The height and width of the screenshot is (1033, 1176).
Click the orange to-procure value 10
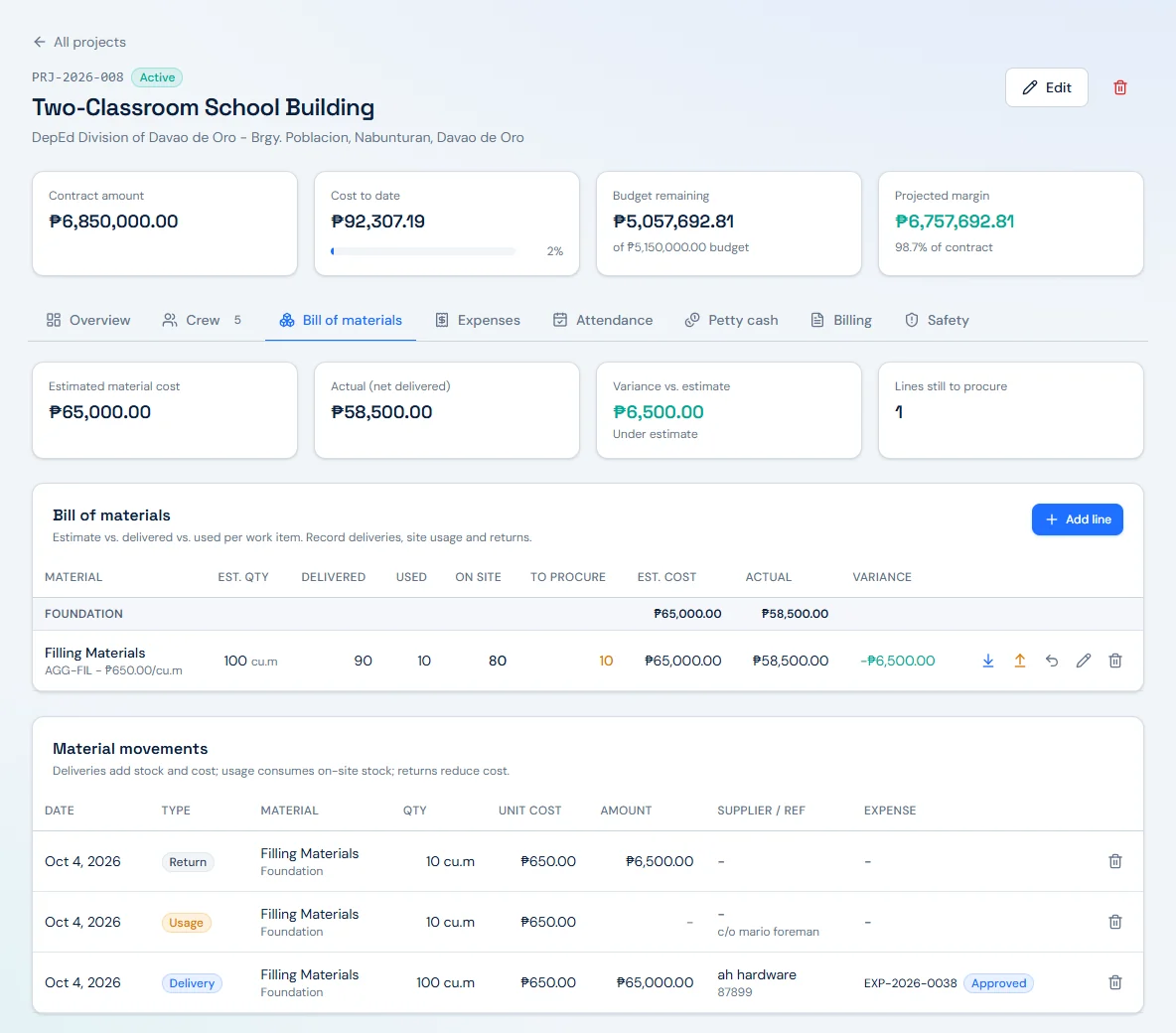point(606,661)
